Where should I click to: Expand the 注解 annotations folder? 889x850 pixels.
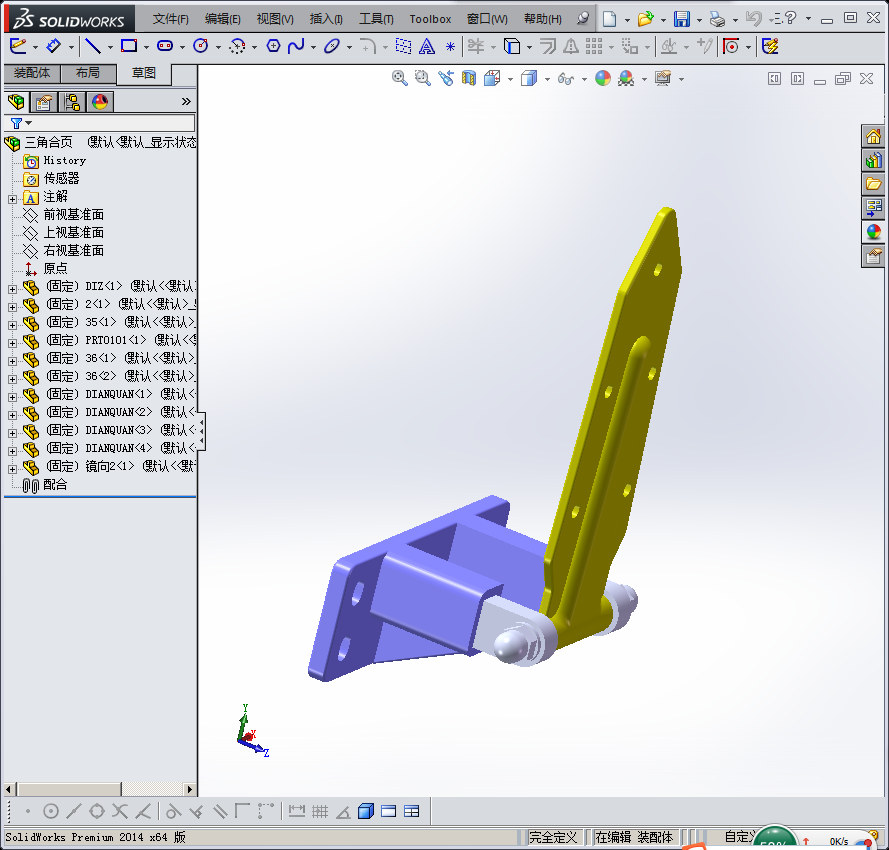tap(12, 199)
